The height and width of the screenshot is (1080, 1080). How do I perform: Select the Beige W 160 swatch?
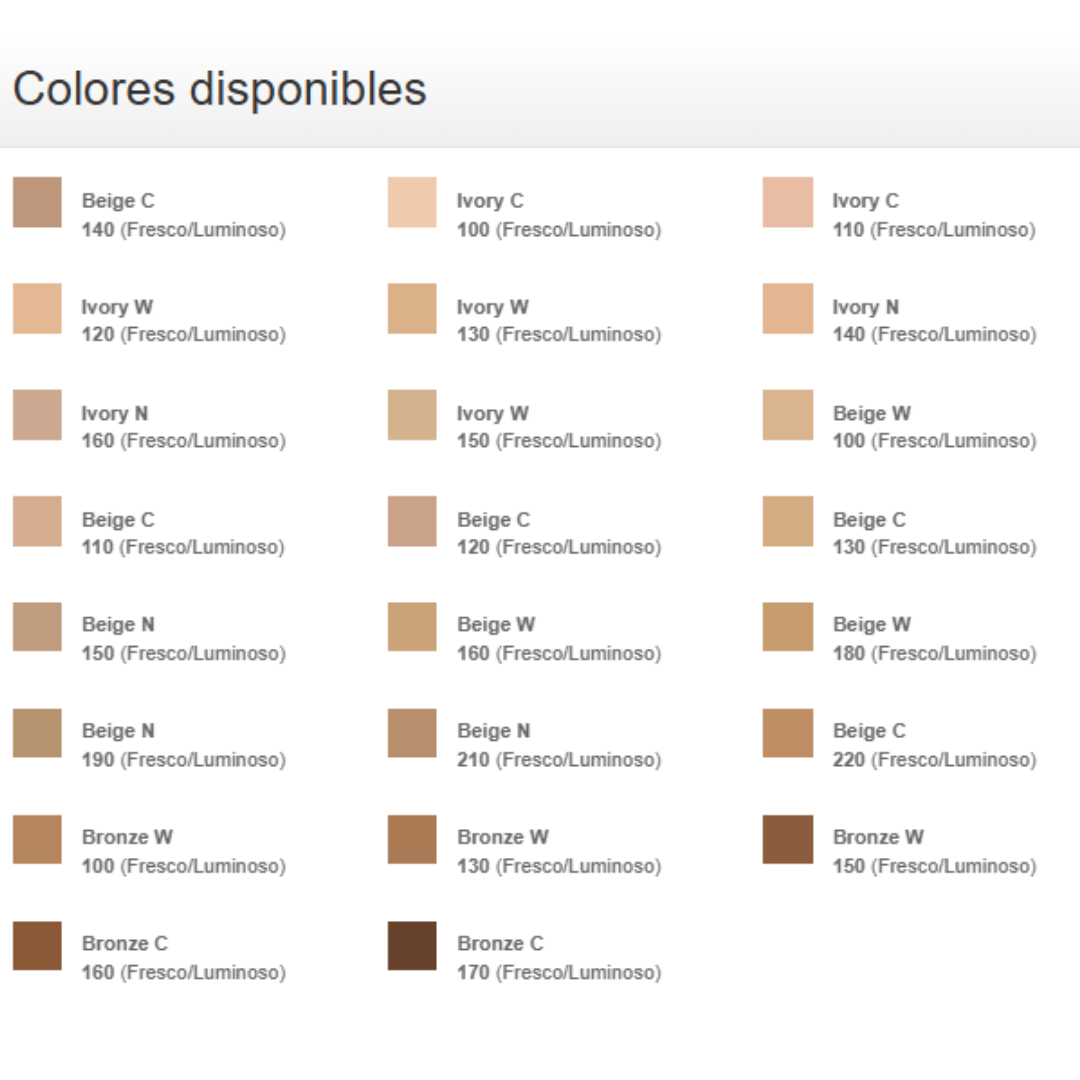[x=412, y=627]
